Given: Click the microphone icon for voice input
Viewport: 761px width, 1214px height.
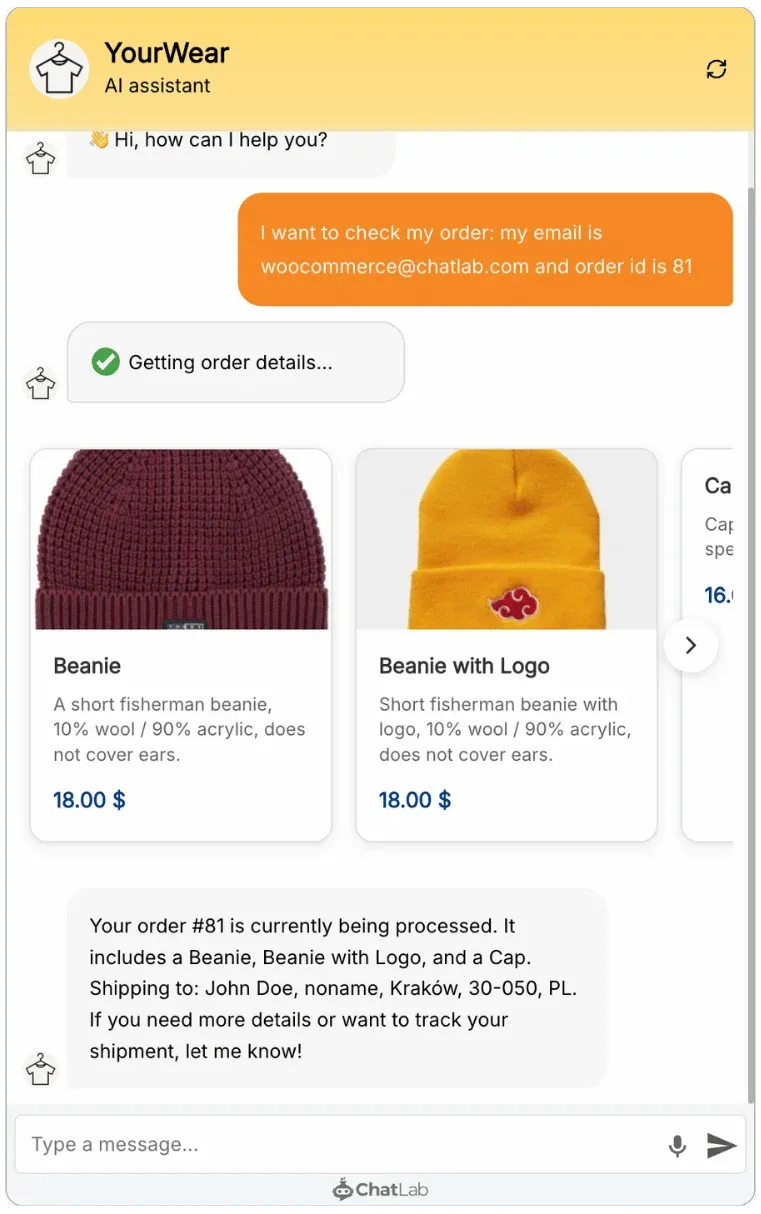Looking at the screenshot, I should click(677, 1144).
